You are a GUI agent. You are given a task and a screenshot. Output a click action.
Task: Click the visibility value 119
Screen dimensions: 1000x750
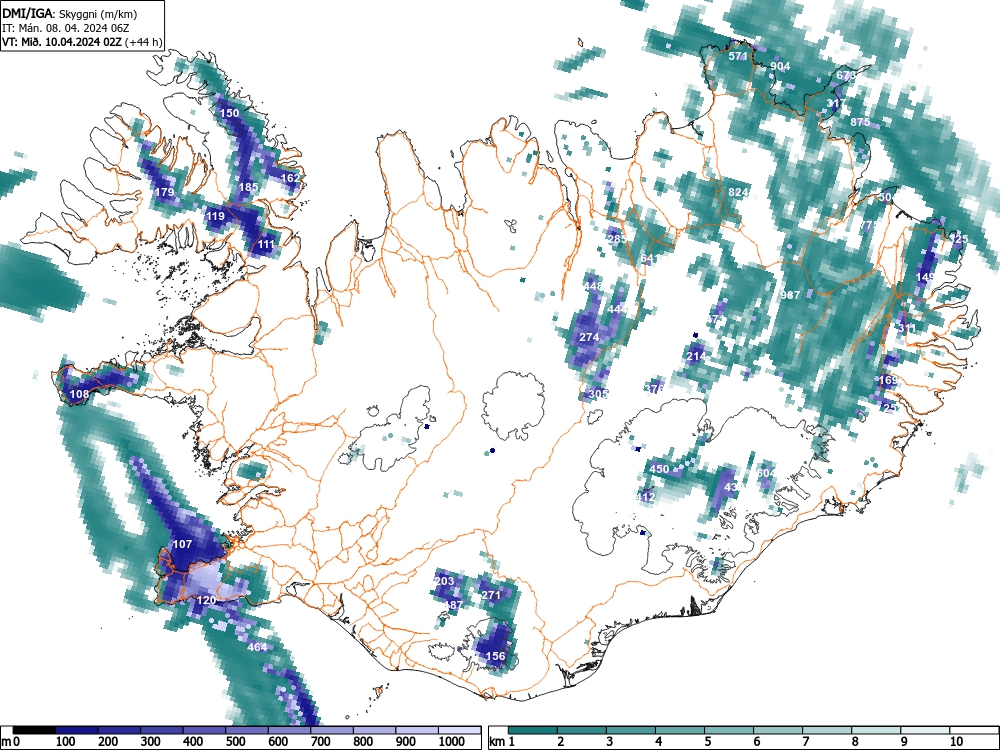click(216, 216)
